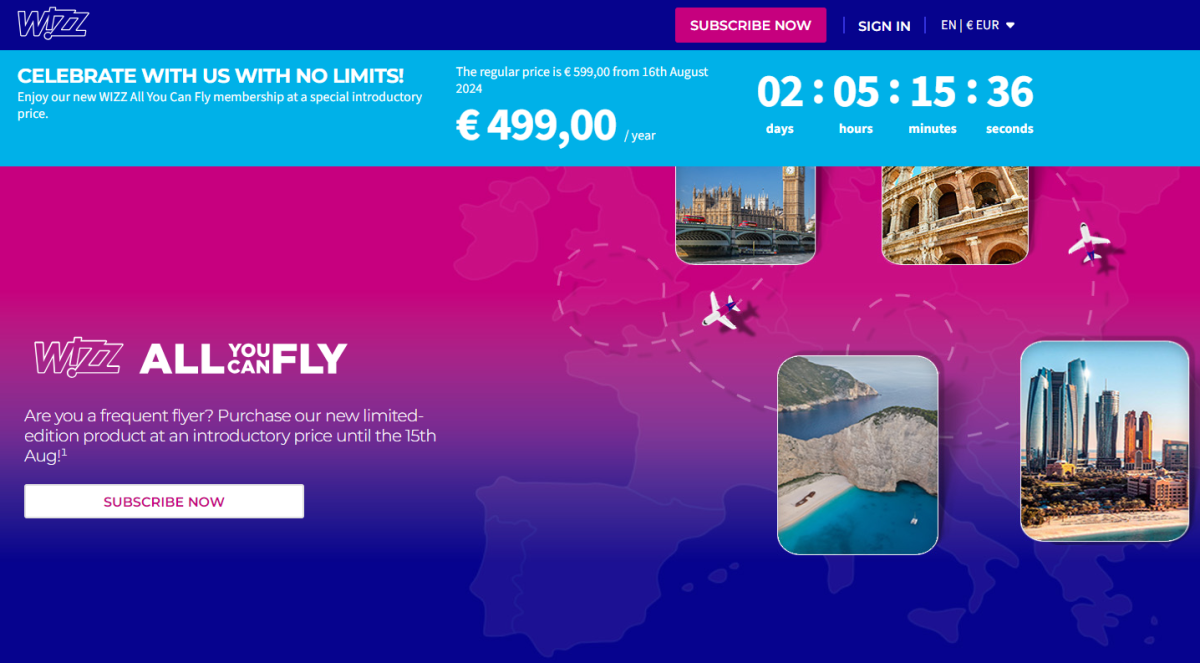Click the € 499,00 per year price

555,126
